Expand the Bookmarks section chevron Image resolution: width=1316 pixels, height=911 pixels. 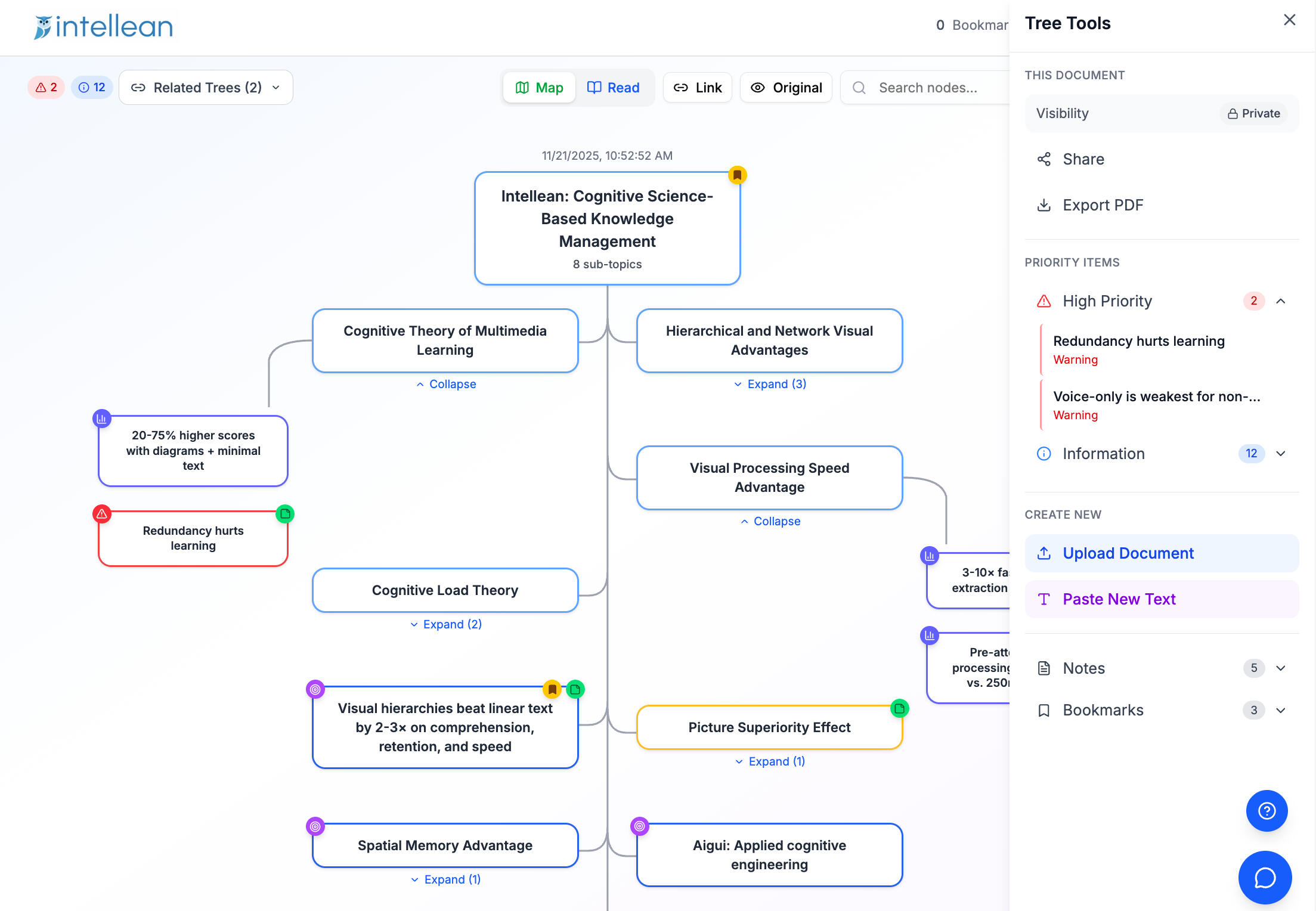tap(1280, 710)
